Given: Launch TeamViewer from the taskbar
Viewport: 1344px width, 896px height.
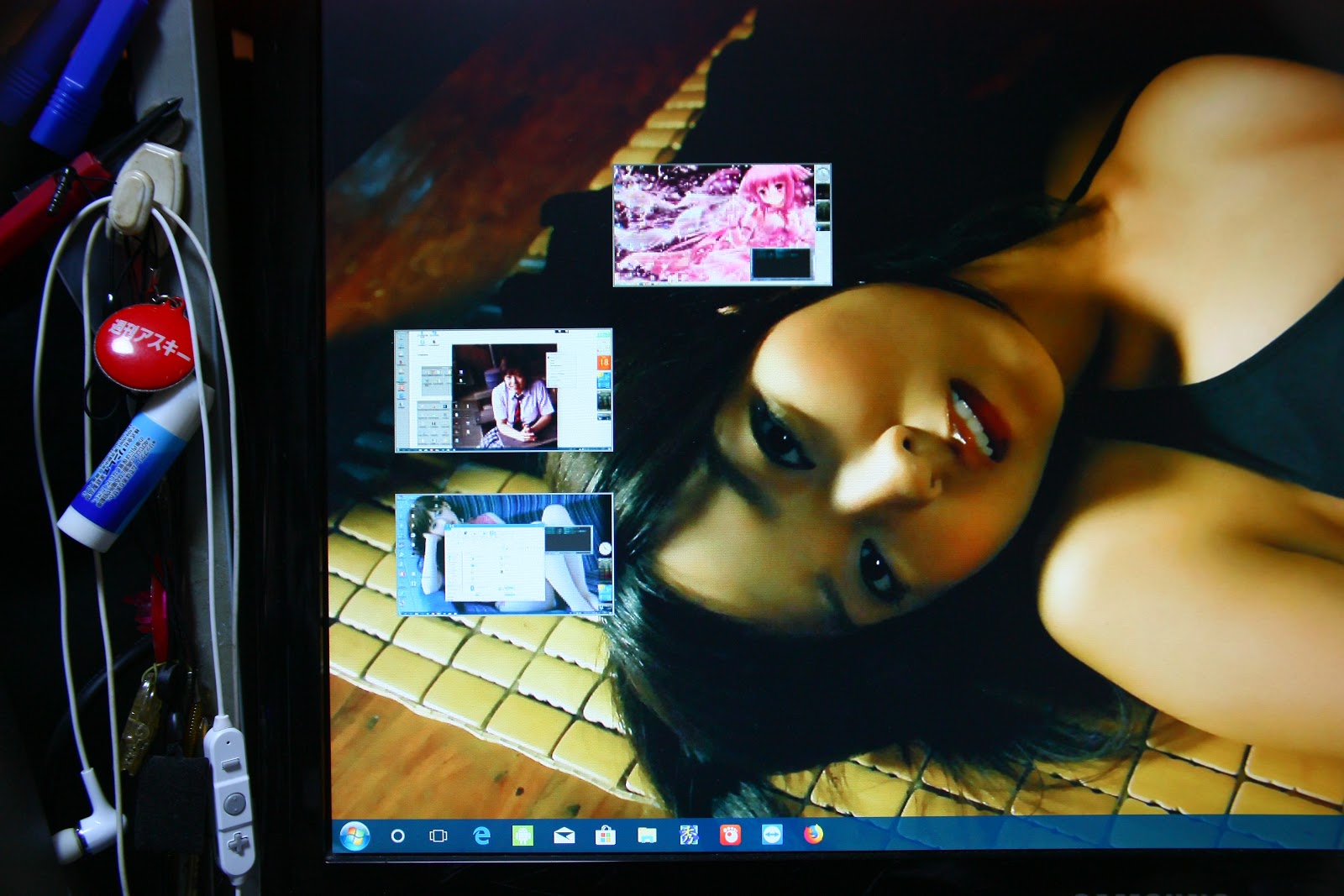Looking at the screenshot, I should point(772,834).
